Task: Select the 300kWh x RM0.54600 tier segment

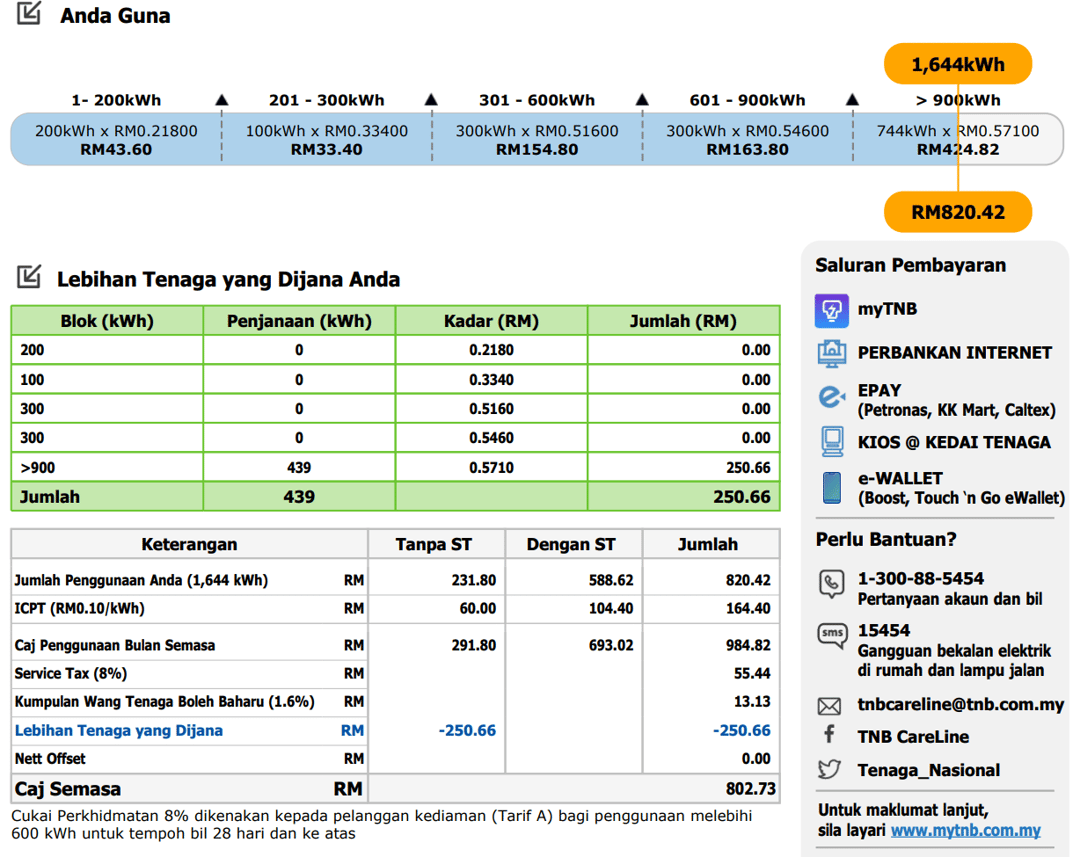Action: tap(747, 139)
